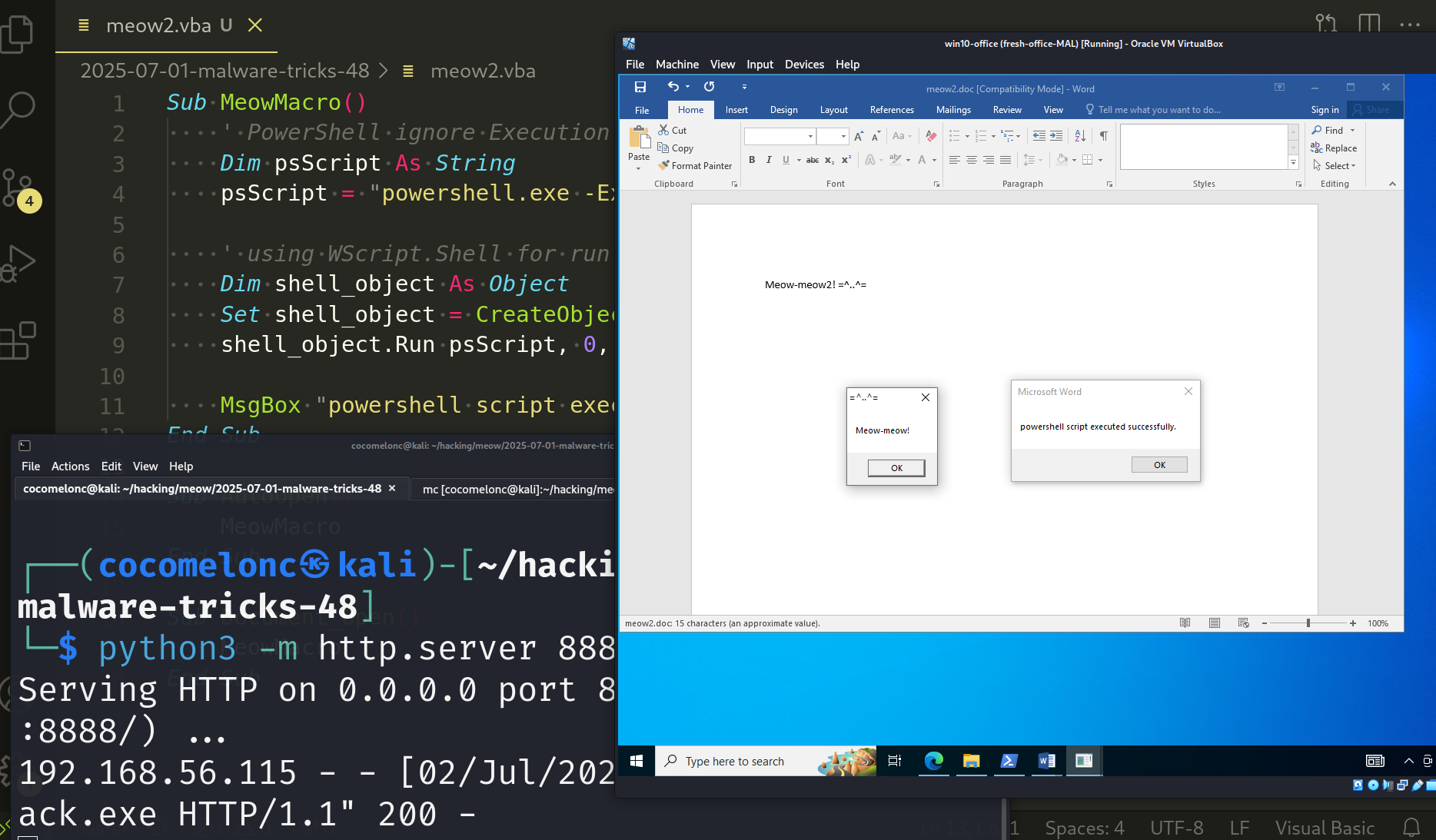Toggle Bold formatting in Word
This screenshot has height=840, width=1436.
752,160
